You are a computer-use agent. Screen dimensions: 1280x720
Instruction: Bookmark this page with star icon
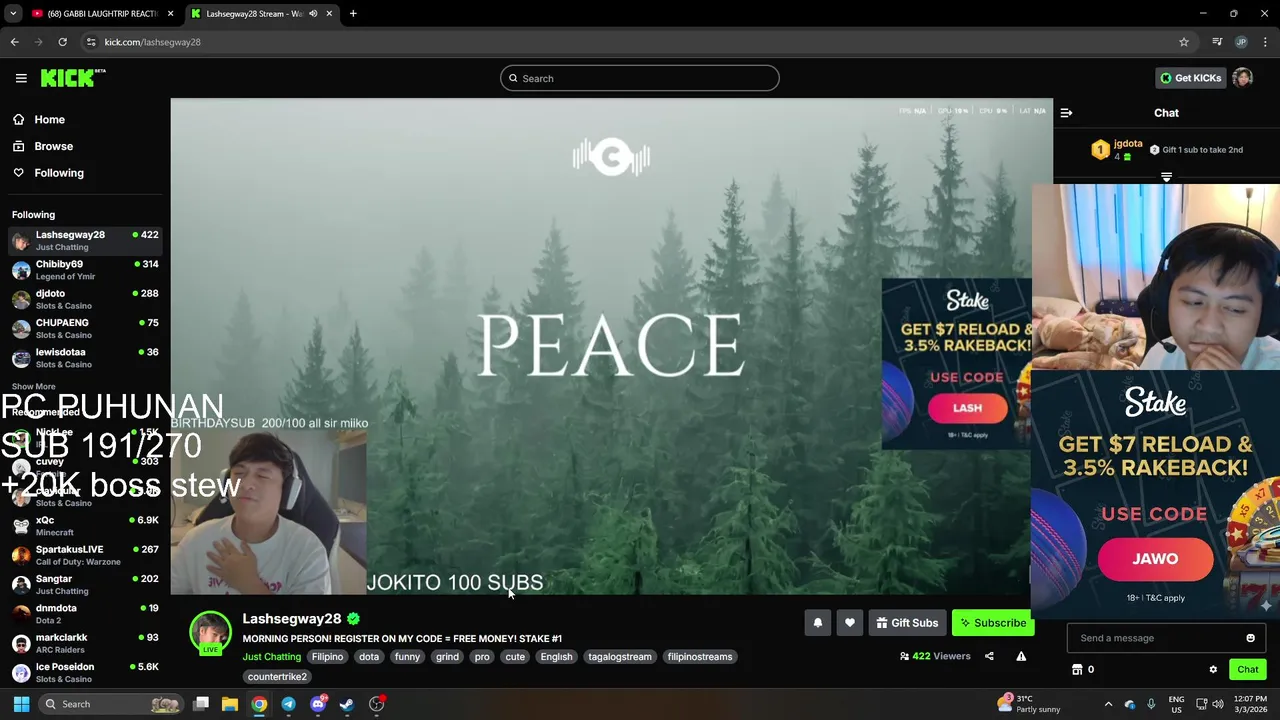coord(1184,42)
